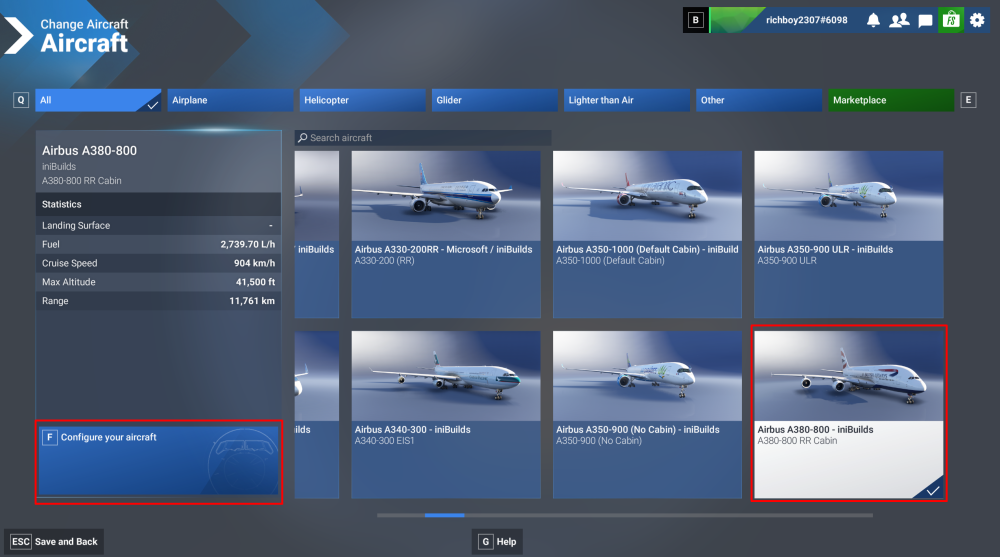Click the E next-category key icon
The width and height of the screenshot is (1000, 557).
[x=968, y=100]
